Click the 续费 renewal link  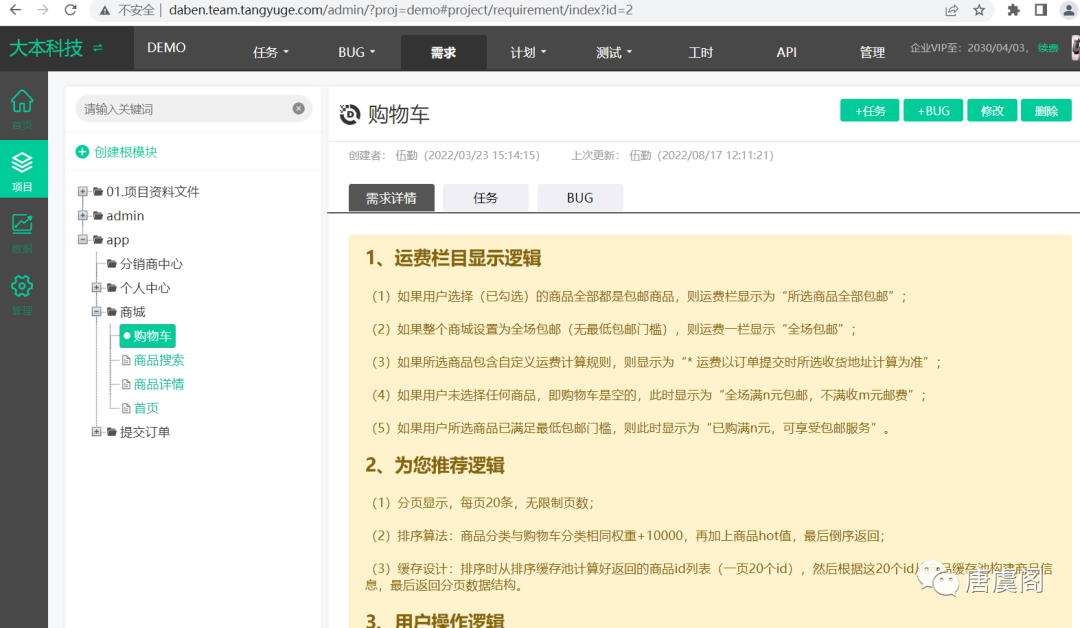pyautogui.click(x=1046, y=47)
